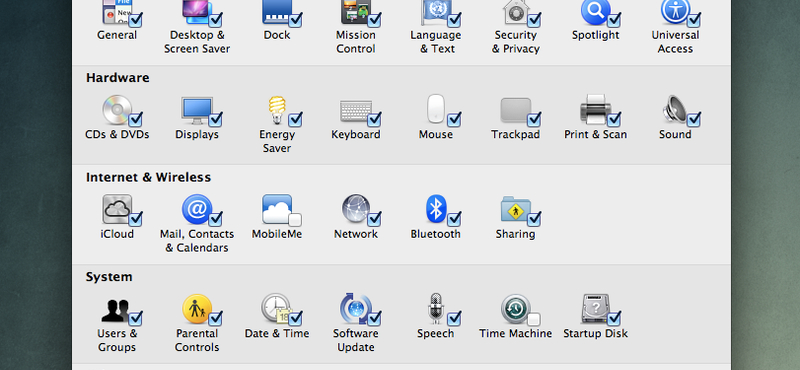Open Date & Time clock icon

pyautogui.click(x=276, y=308)
